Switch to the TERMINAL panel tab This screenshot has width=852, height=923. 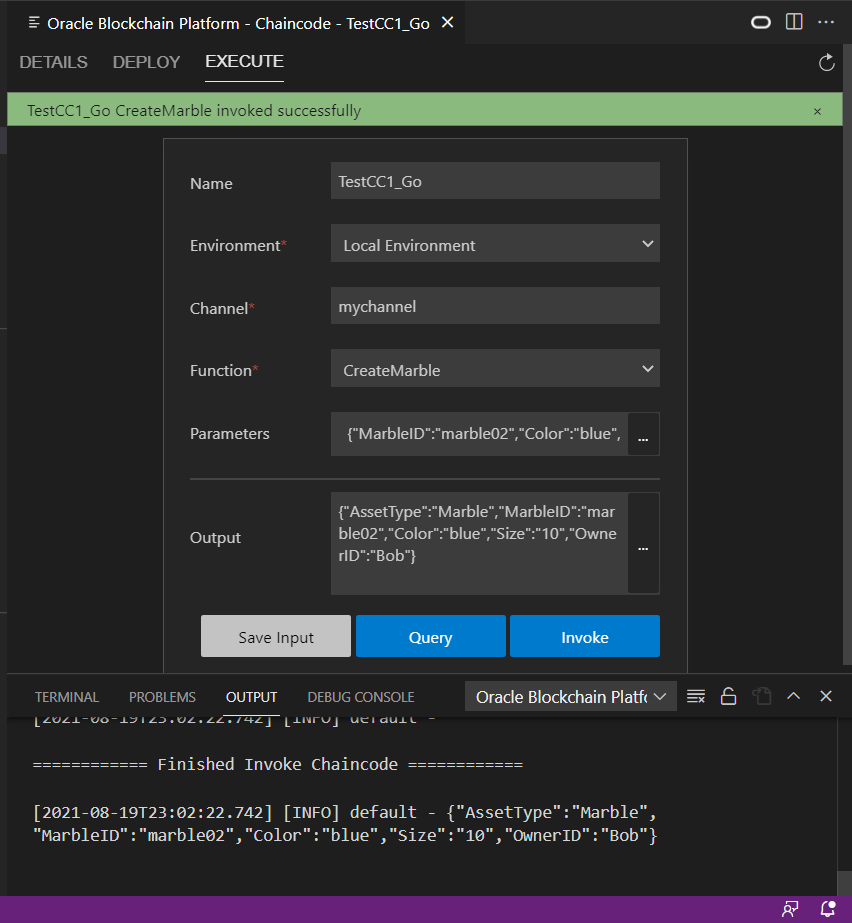67,697
